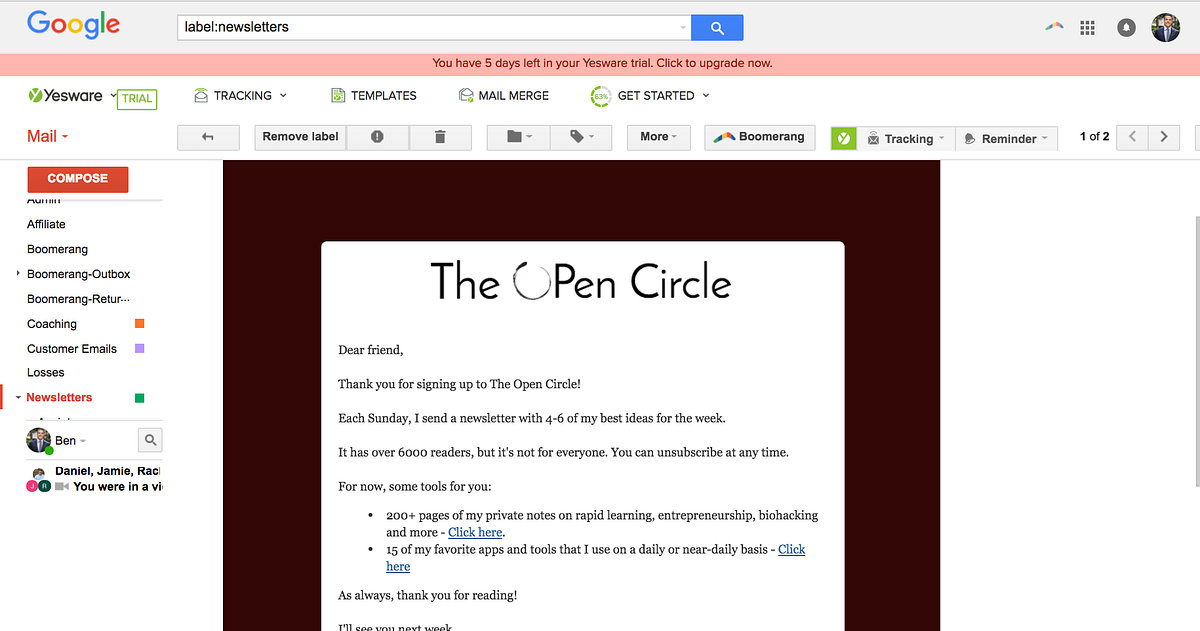
Task: Open Yesware Tracking menu
Action: pos(239,96)
